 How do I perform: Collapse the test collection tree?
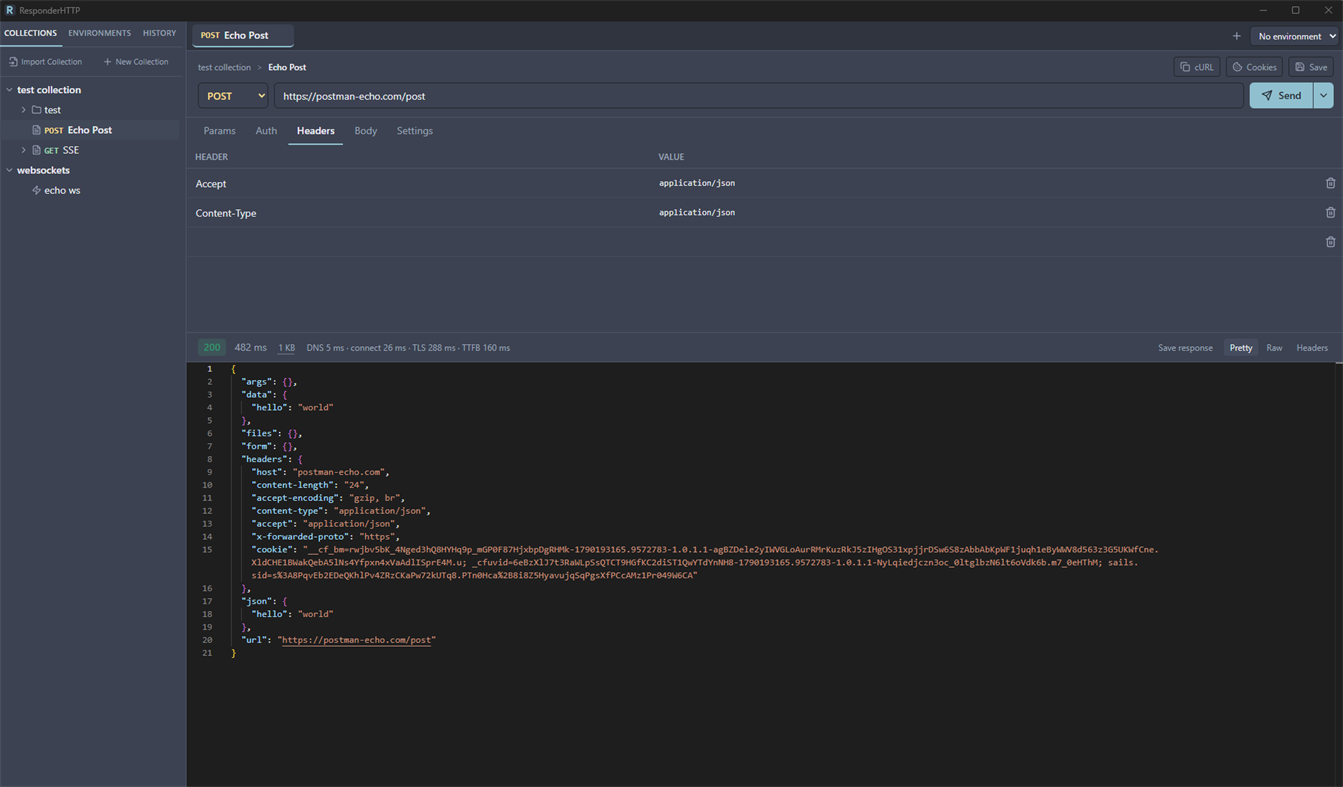(10, 90)
